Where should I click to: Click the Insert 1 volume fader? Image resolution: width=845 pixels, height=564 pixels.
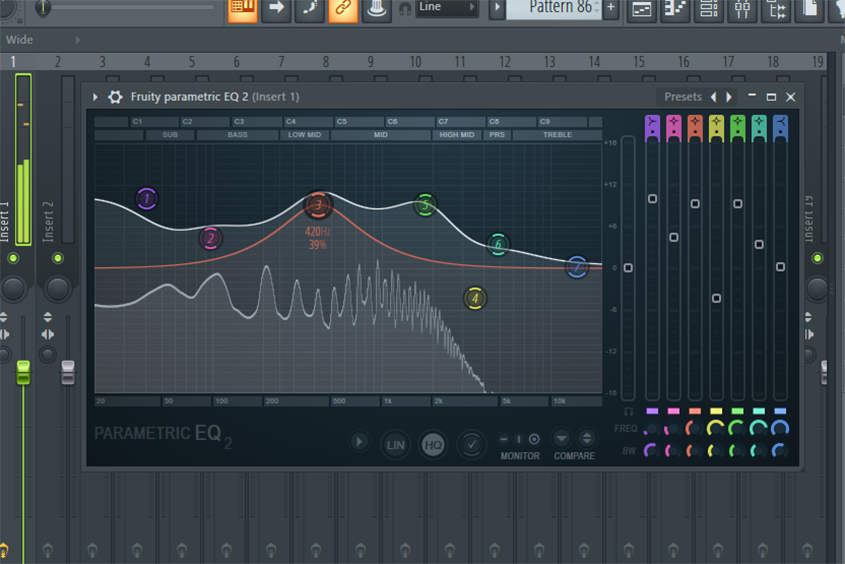(23, 373)
